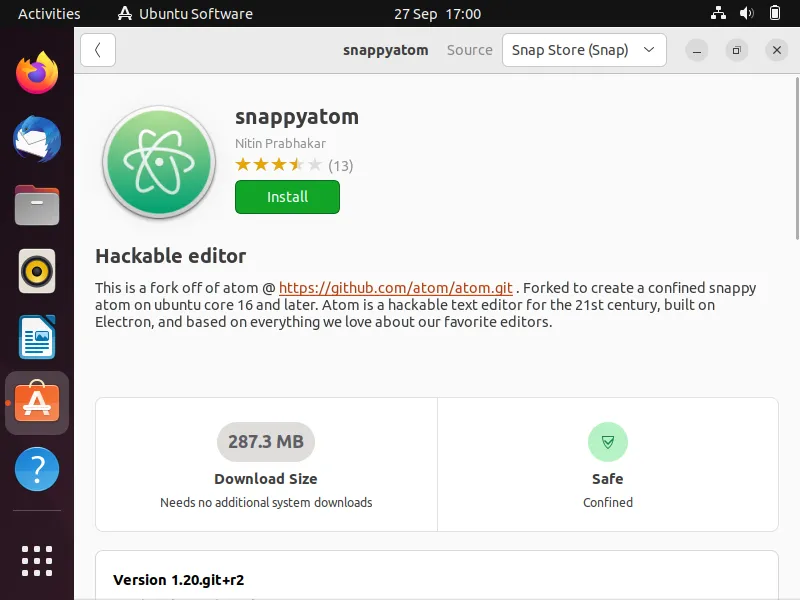Open the Safe Confined safety tile
The height and width of the screenshot is (600, 800).
point(608,464)
